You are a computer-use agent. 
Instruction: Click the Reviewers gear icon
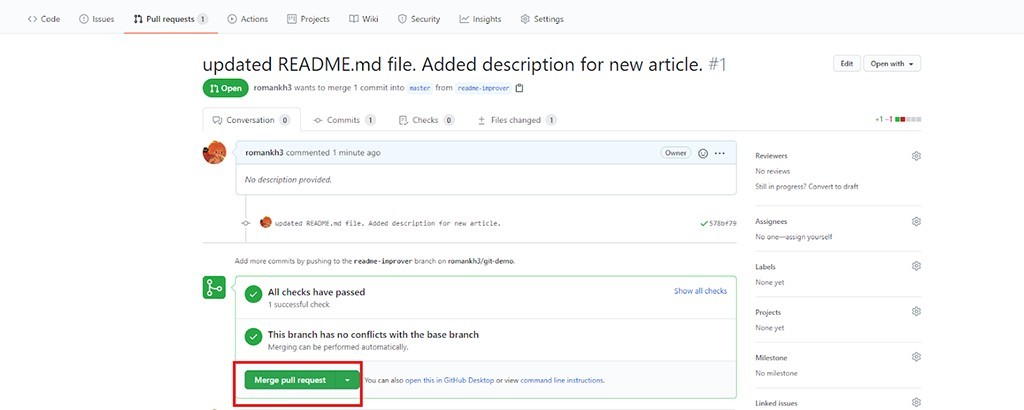pyautogui.click(x=916, y=156)
